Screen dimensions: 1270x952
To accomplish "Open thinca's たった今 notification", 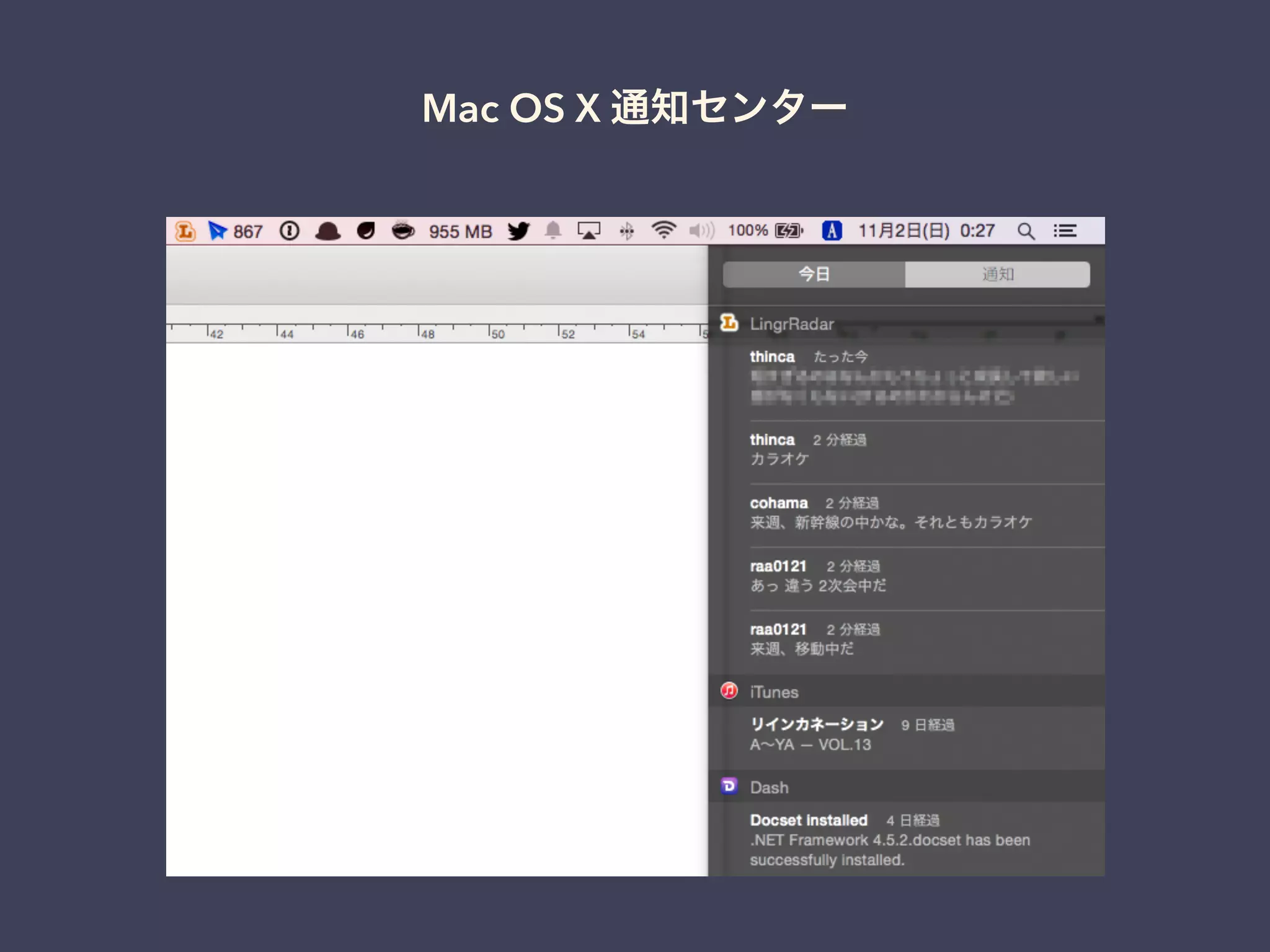I will (915, 377).
